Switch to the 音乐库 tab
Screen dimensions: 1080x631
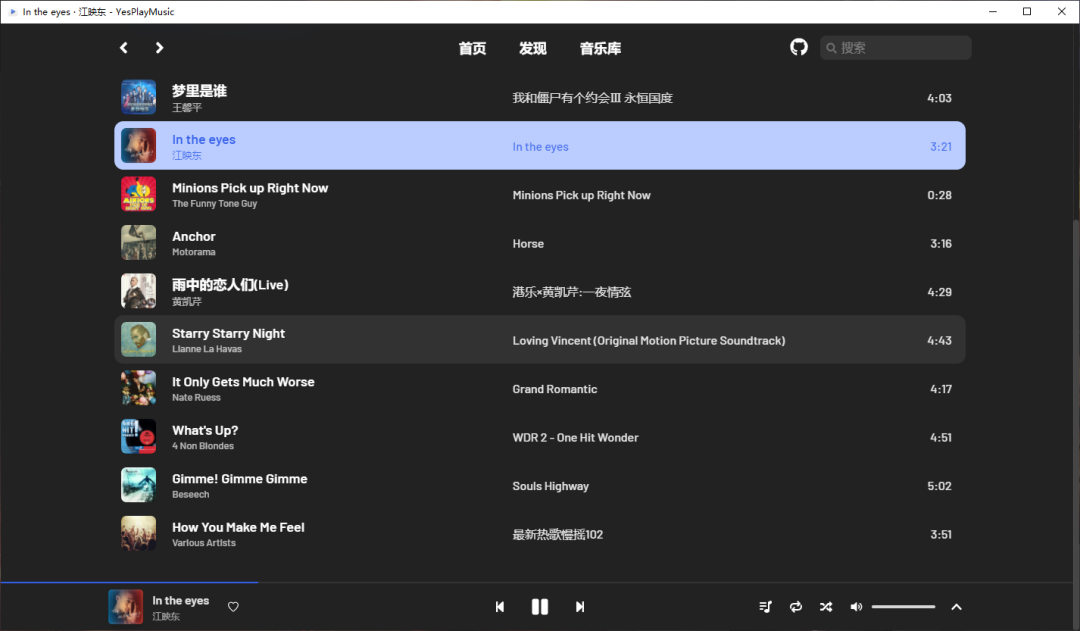coord(600,48)
